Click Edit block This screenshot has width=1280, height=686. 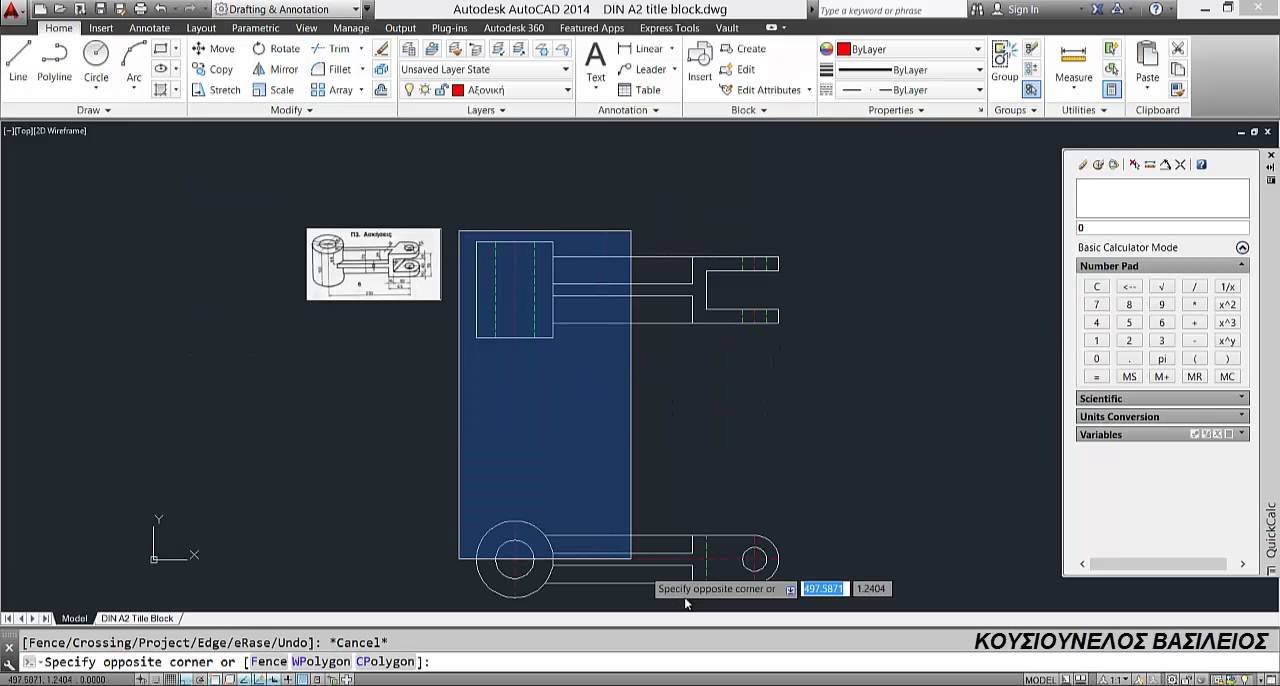pos(737,69)
